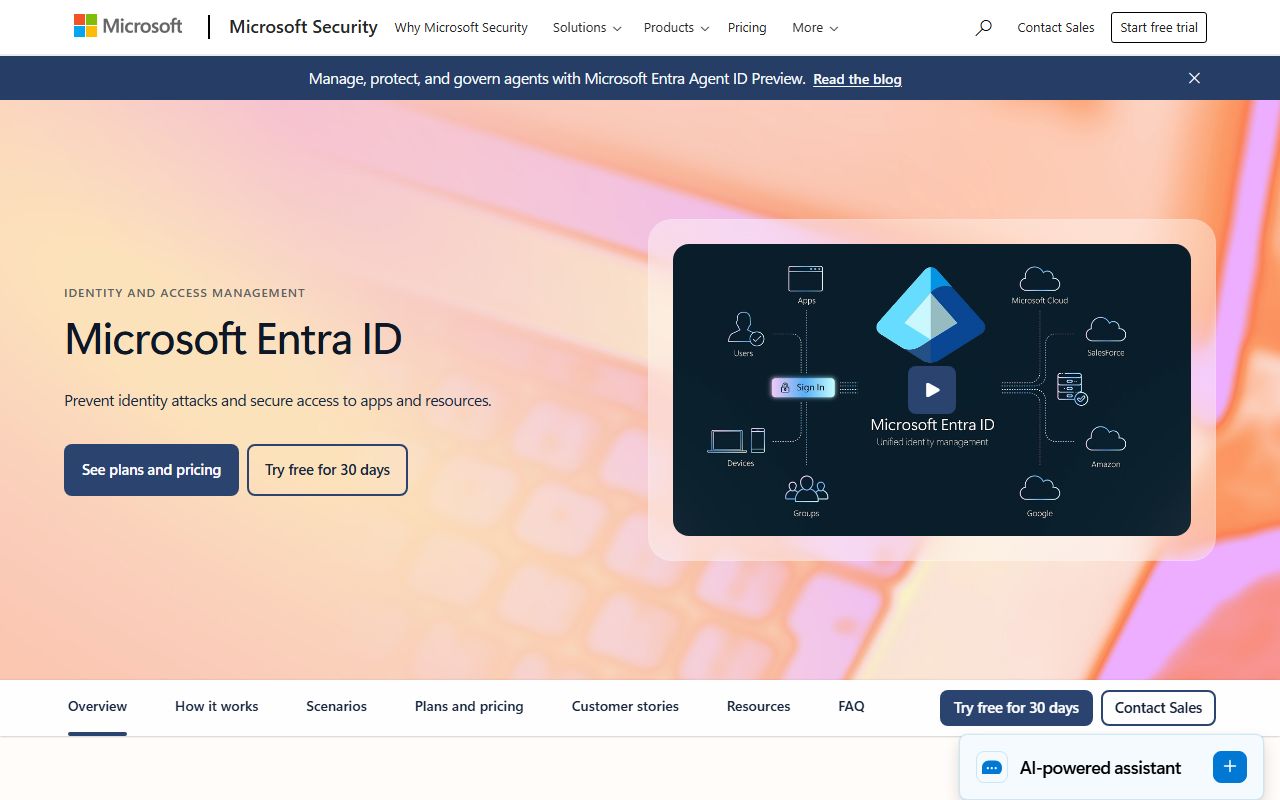Switch to the FAQ section
Image resolution: width=1280 pixels, height=800 pixels.
point(851,706)
